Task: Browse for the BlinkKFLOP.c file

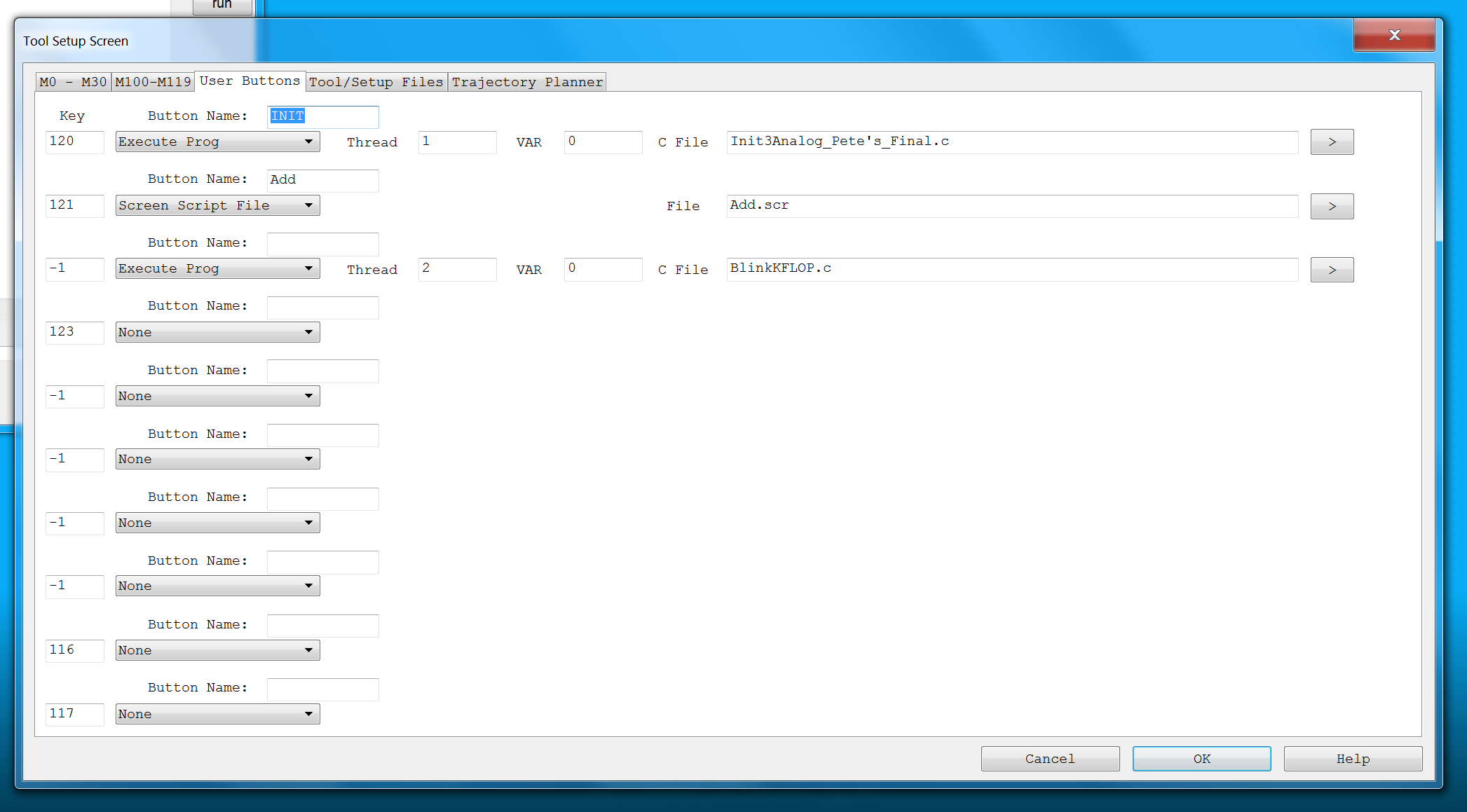Action: point(1332,270)
